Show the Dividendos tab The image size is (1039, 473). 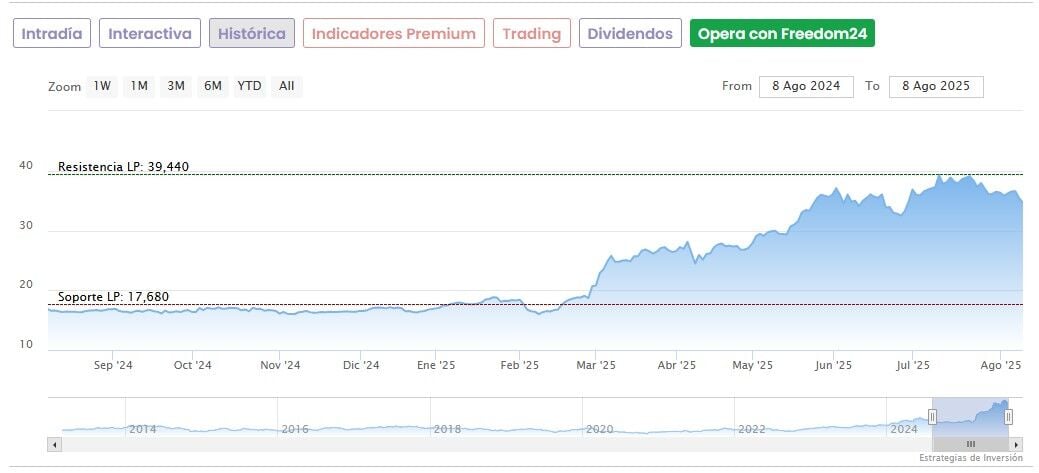(x=630, y=34)
